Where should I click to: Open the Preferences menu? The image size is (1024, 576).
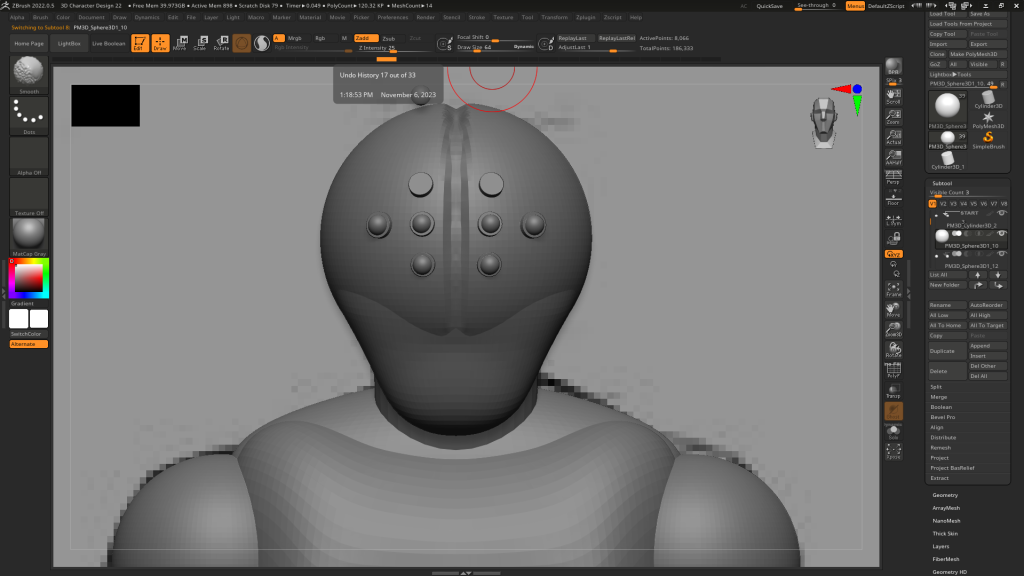point(392,17)
